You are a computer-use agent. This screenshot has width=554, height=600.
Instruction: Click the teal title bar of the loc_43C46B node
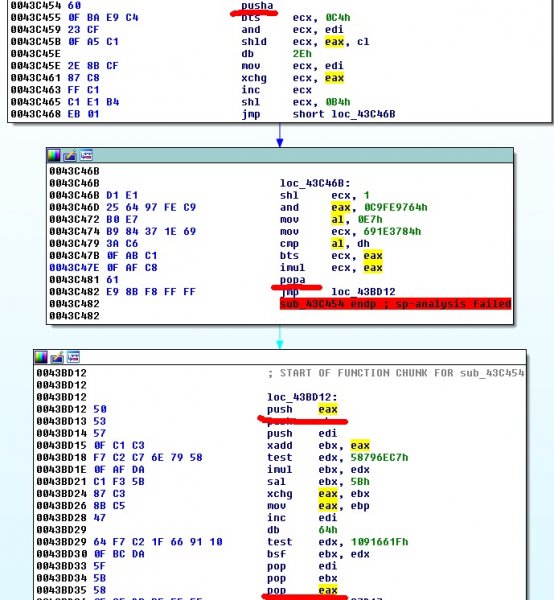[x=280, y=155]
